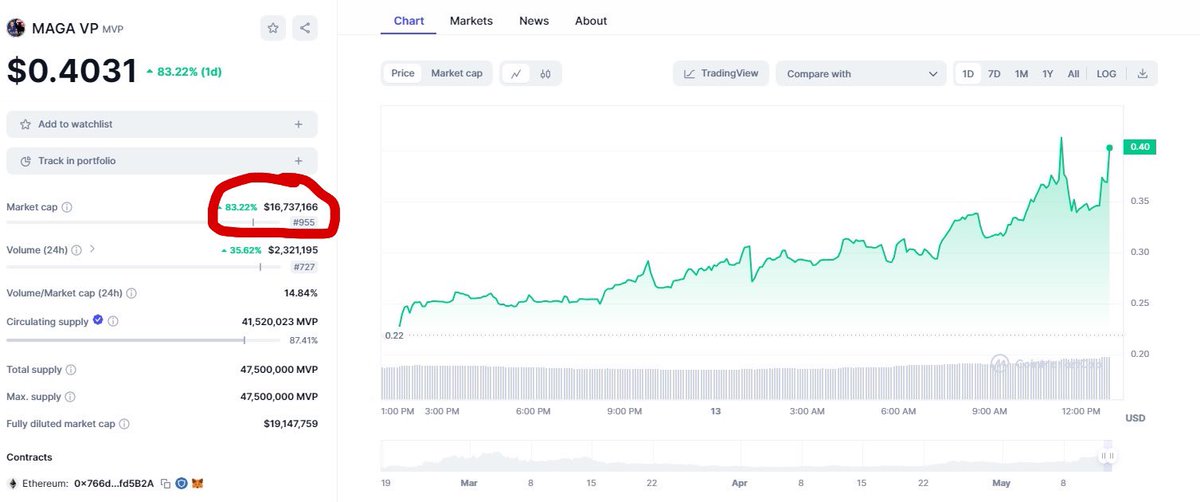Viewport: 1200px width, 502px height.
Task: Click the Market cap info icon
Action: [x=67, y=207]
